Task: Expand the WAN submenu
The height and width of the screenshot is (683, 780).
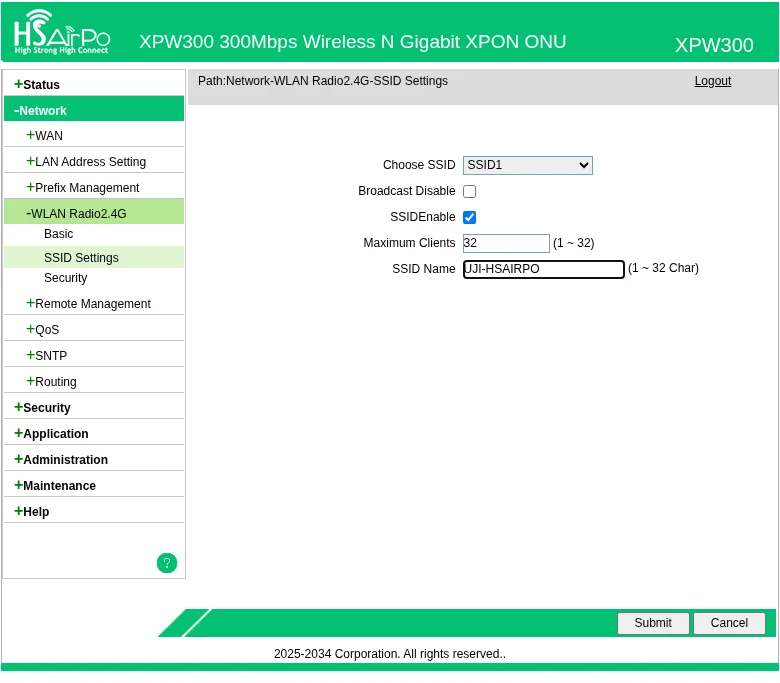Action: point(45,136)
